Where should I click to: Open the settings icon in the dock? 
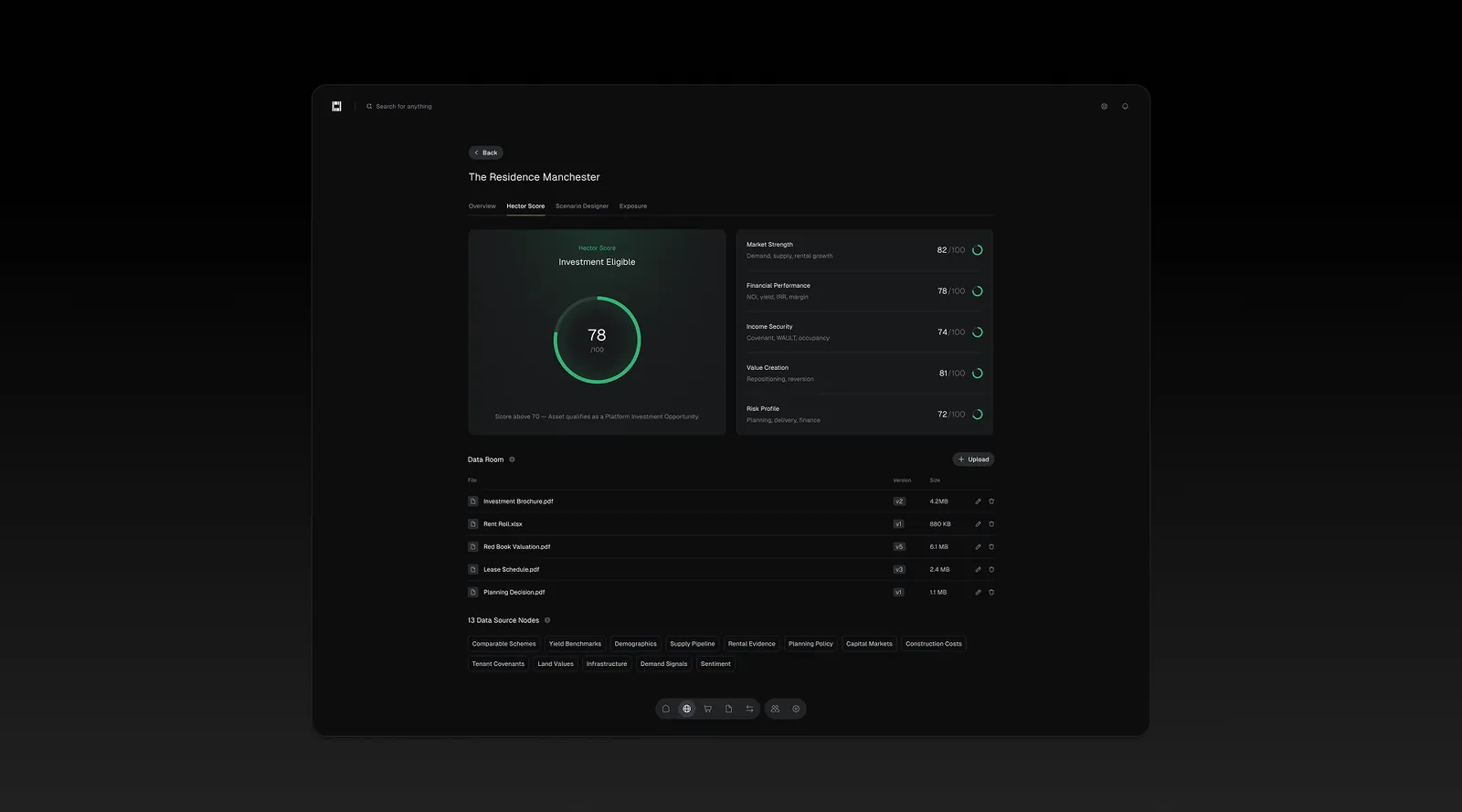click(x=796, y=709)
